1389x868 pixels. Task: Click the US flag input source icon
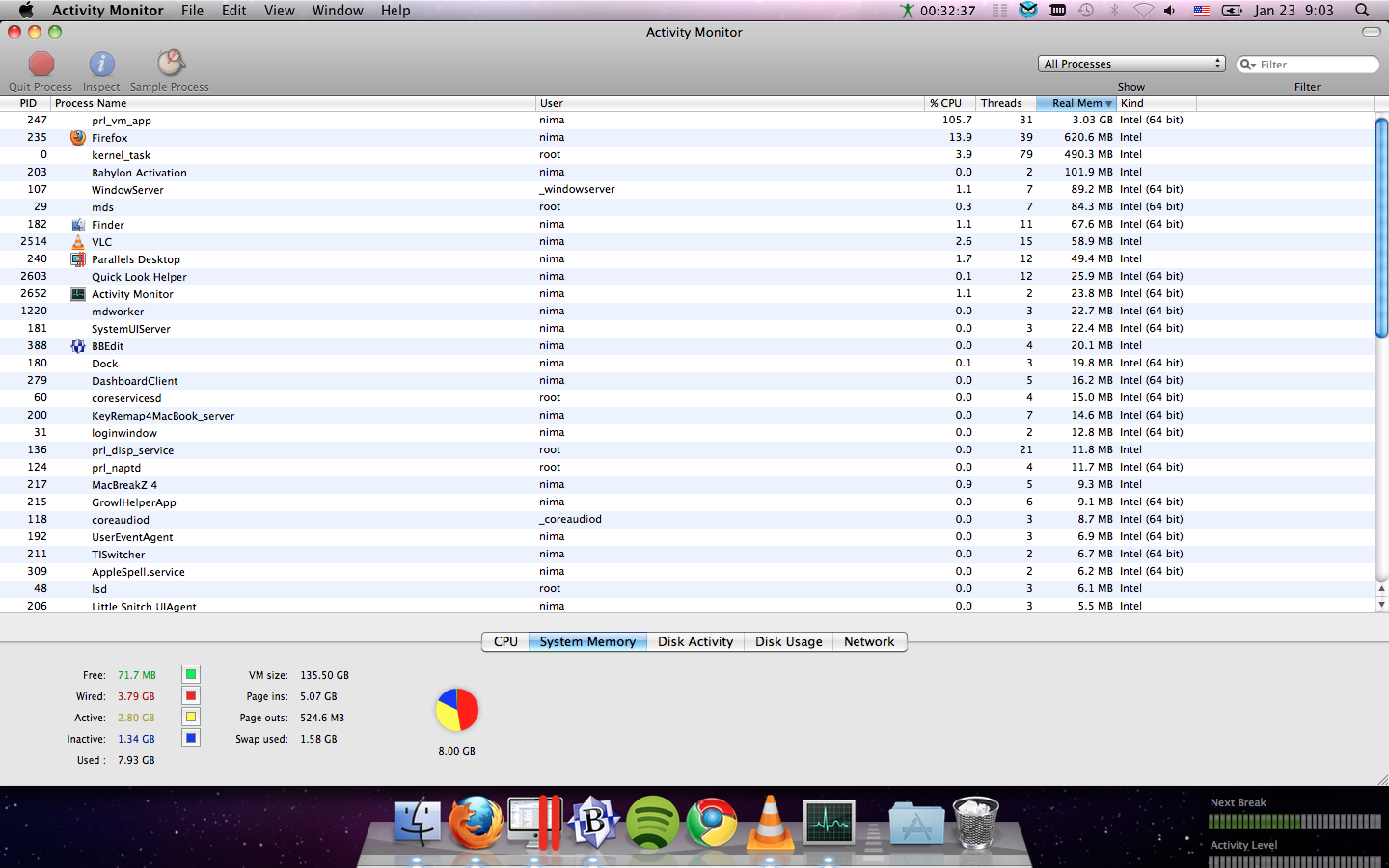click(x=1202, y=10)
